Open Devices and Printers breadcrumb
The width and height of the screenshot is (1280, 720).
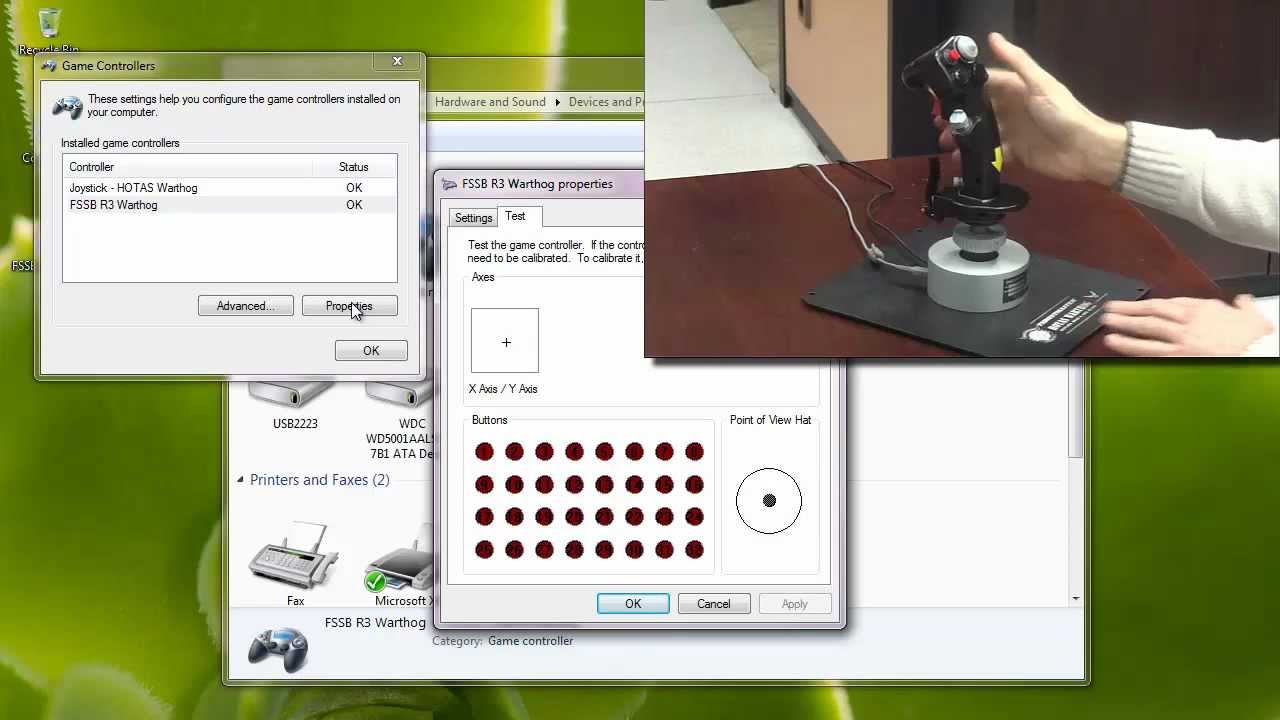coord(606,102)
